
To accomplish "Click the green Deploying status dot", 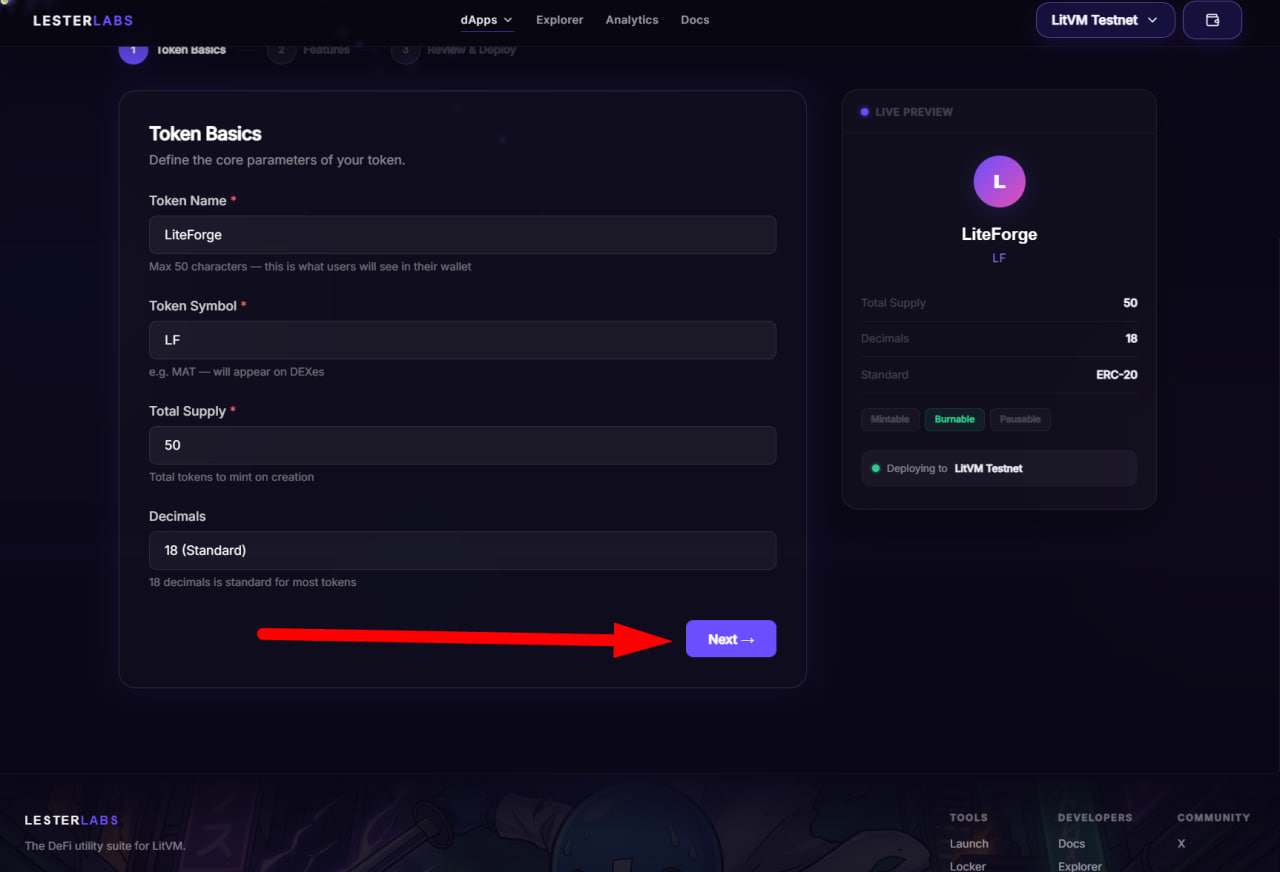I will [876, 468].
